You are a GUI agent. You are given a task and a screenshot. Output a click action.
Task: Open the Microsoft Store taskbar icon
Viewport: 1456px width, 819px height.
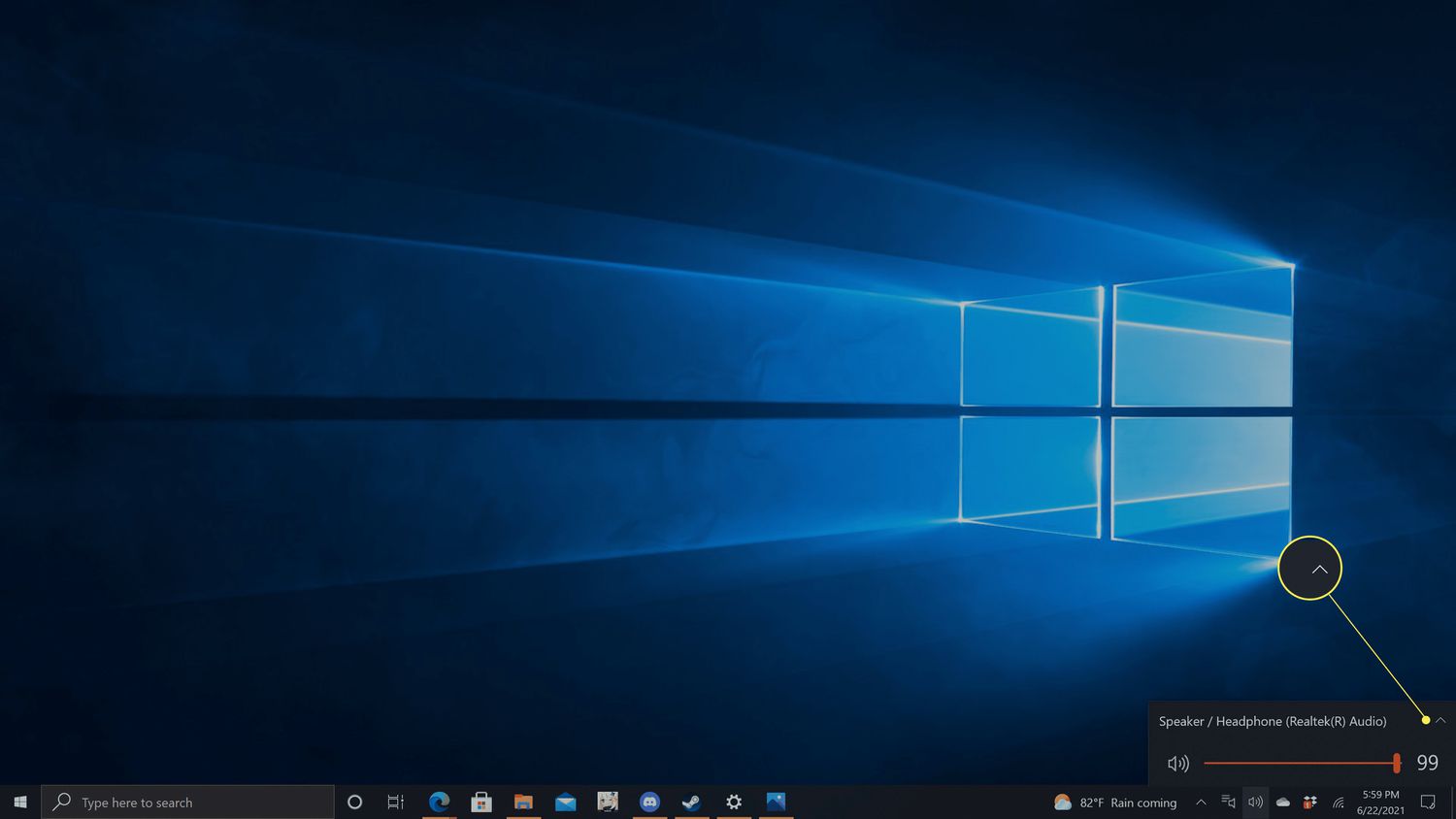coord(481,802)
